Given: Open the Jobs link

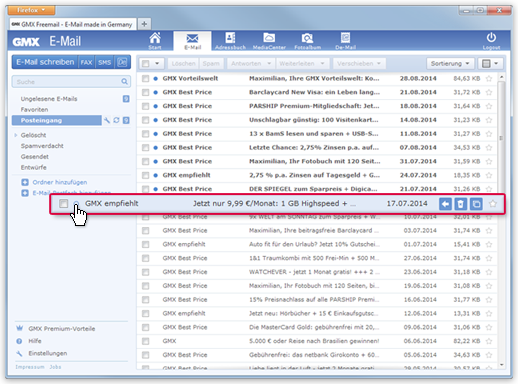Looking at the screenshot, I should pos(55,367).
